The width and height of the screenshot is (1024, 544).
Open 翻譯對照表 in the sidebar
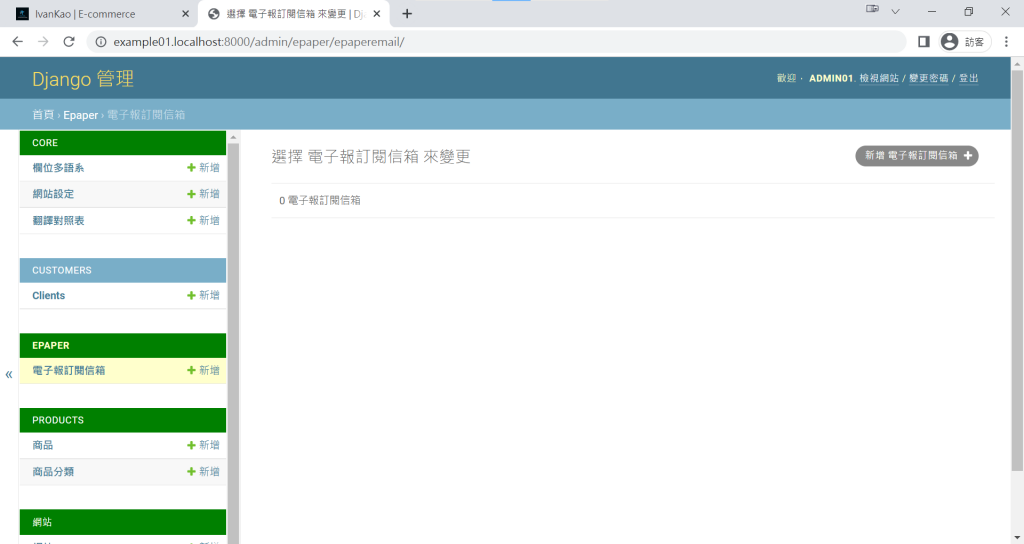(x=58, y=221)
